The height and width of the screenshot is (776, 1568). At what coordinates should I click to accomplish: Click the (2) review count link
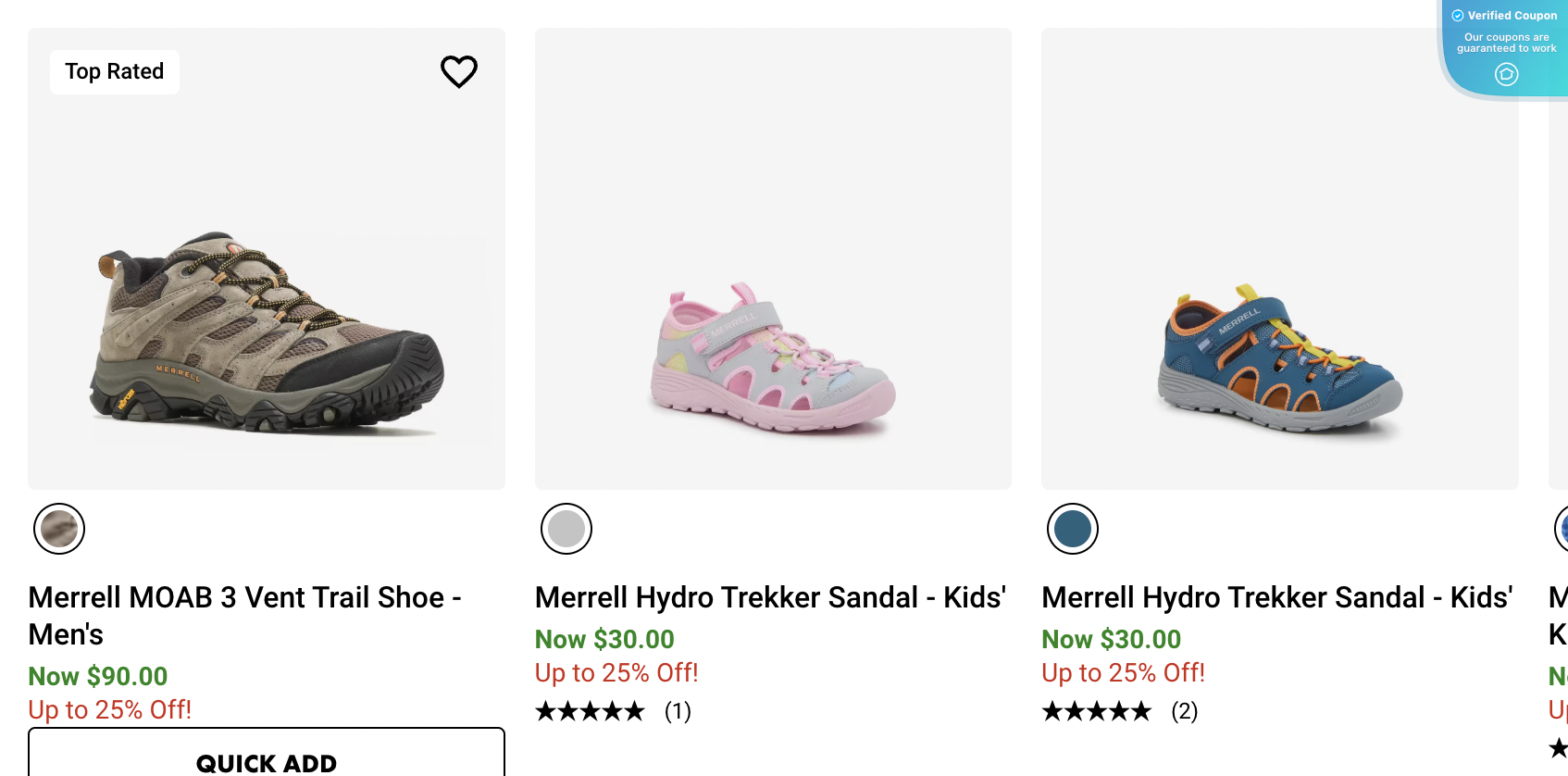coord(1185,711)
